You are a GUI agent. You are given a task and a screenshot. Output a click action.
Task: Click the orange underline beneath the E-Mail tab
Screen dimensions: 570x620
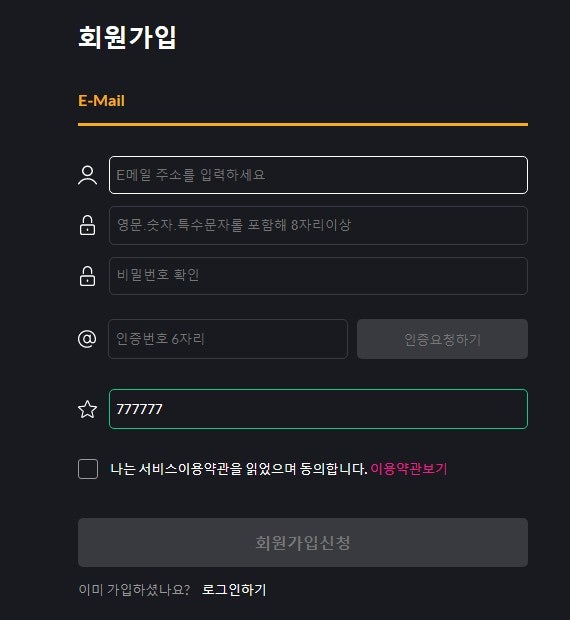point(303,125)
